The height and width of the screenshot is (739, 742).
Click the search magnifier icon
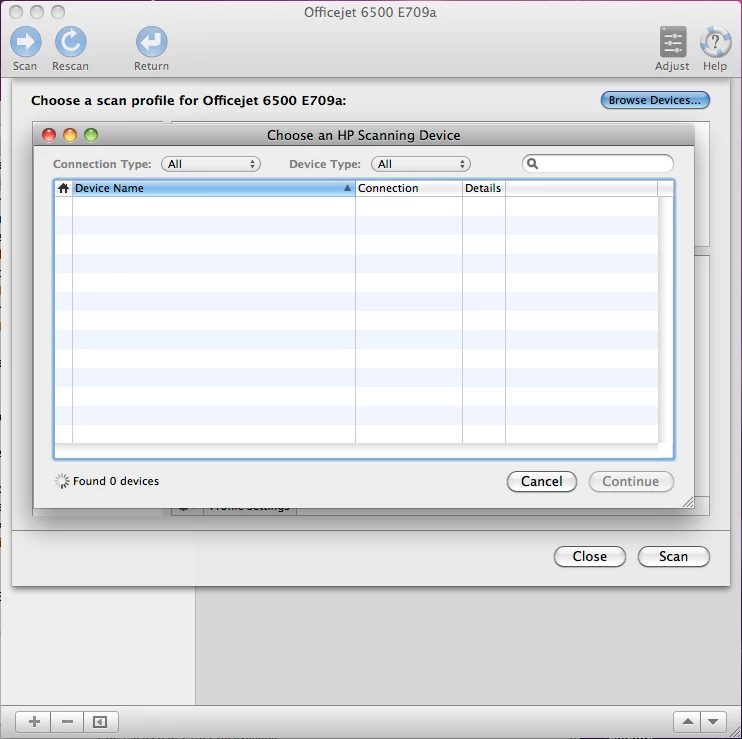pos(532,164)
